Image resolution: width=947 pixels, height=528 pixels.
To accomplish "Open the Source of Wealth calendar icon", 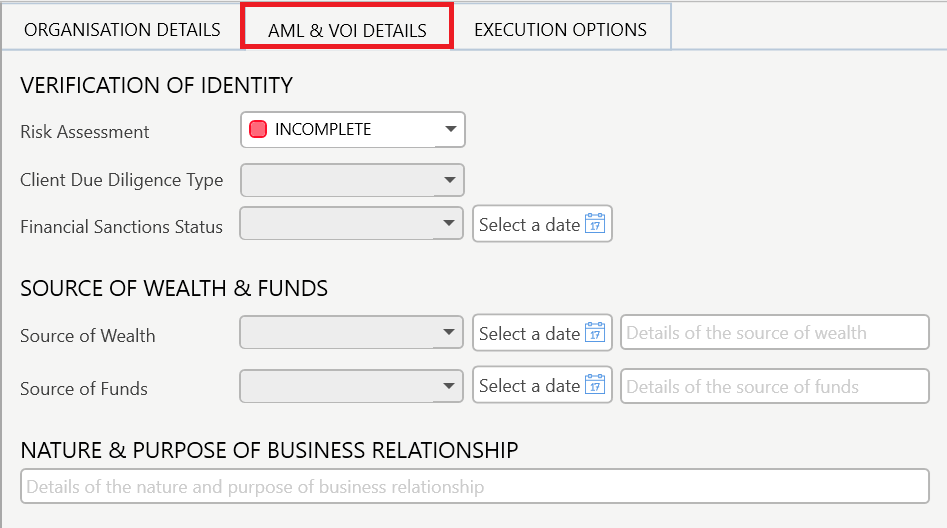I will (595, 333).
